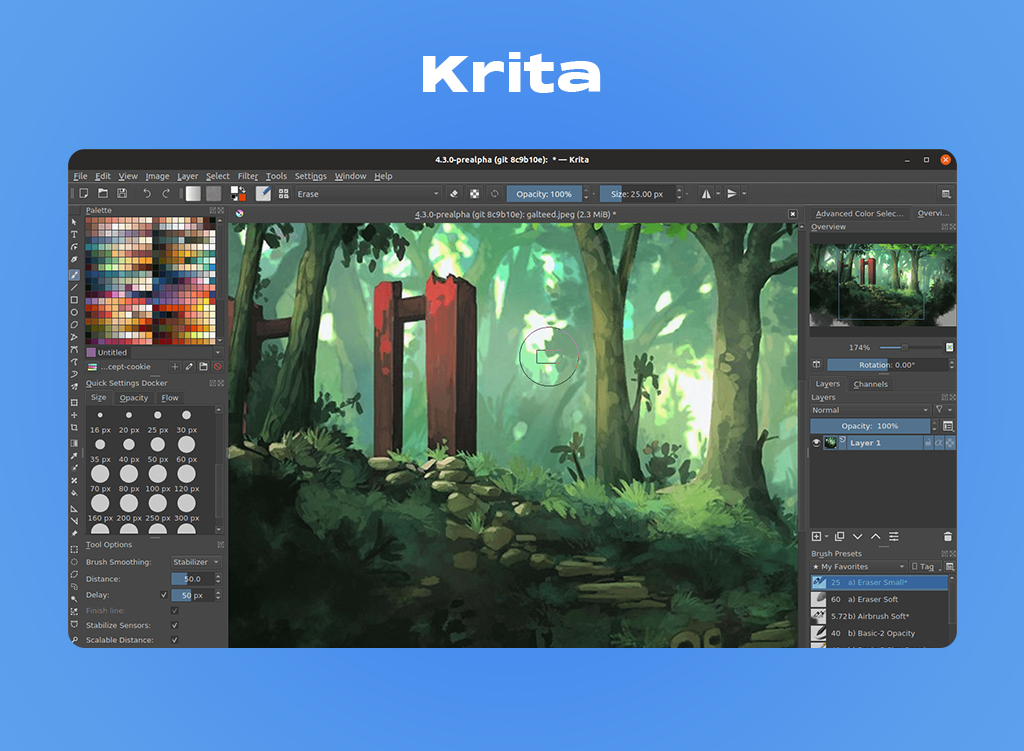Select the Eraser Soft brush preset
The width and height of the screenshot is (1024, 751).
879,599
